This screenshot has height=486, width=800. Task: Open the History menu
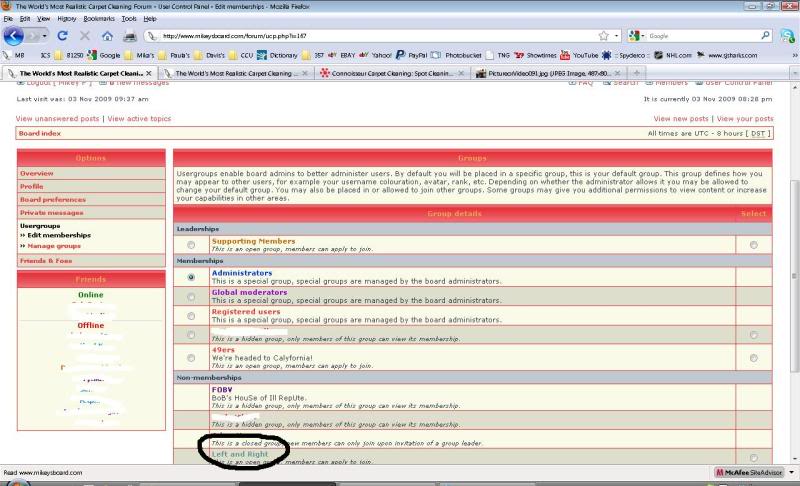point(65,18)
